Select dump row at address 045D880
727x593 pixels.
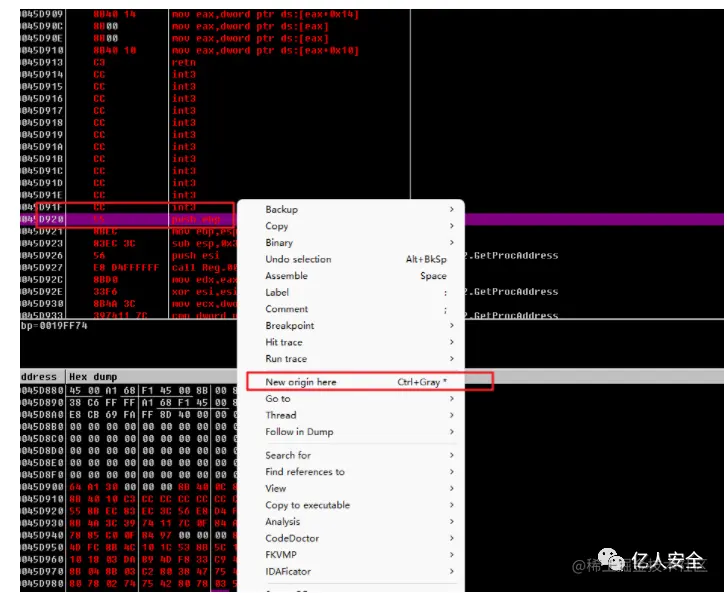pos(128,391)
